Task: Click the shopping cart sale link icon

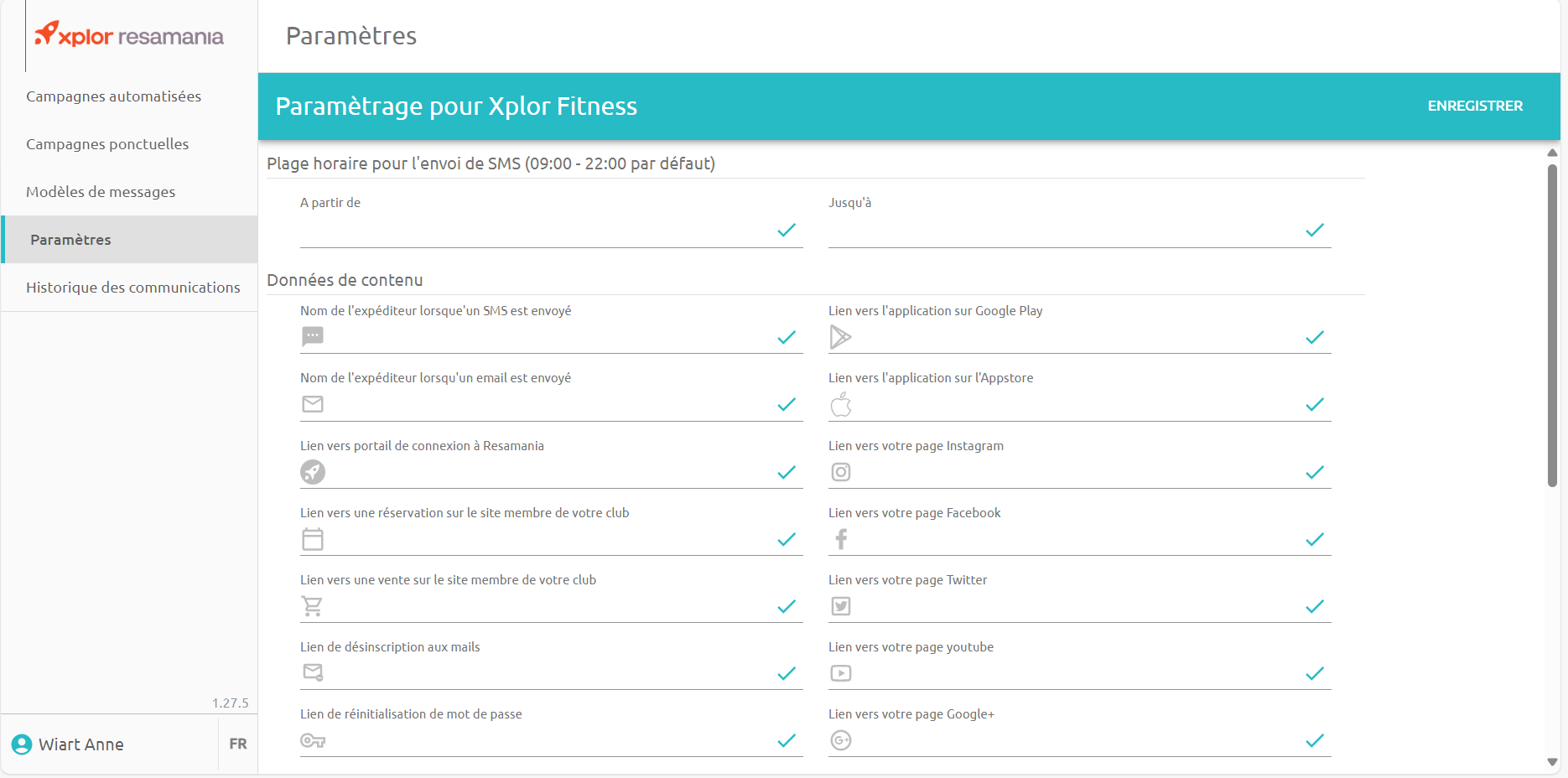Action: tap(312, 606)
